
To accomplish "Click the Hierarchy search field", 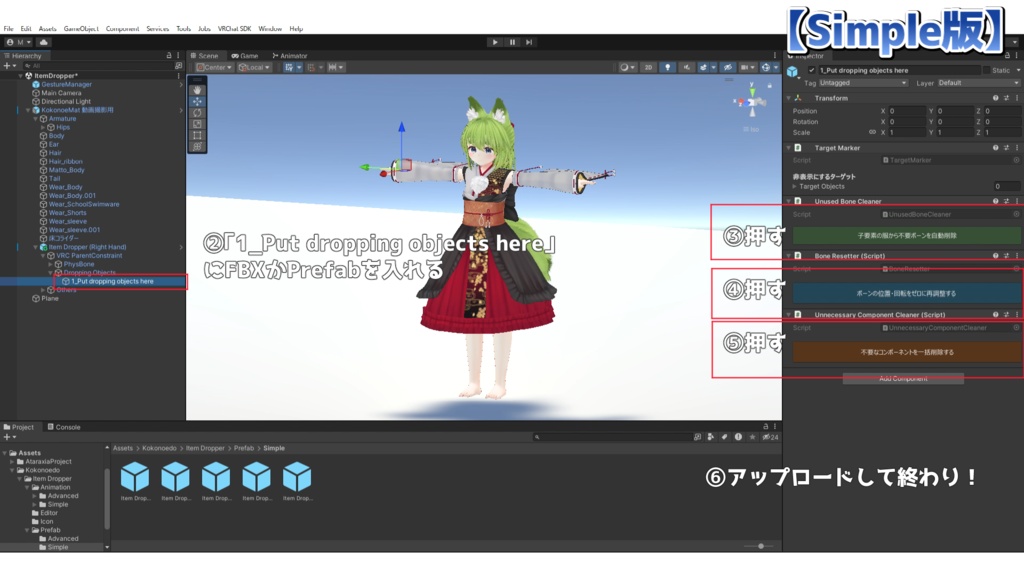I will click(98, 66).
